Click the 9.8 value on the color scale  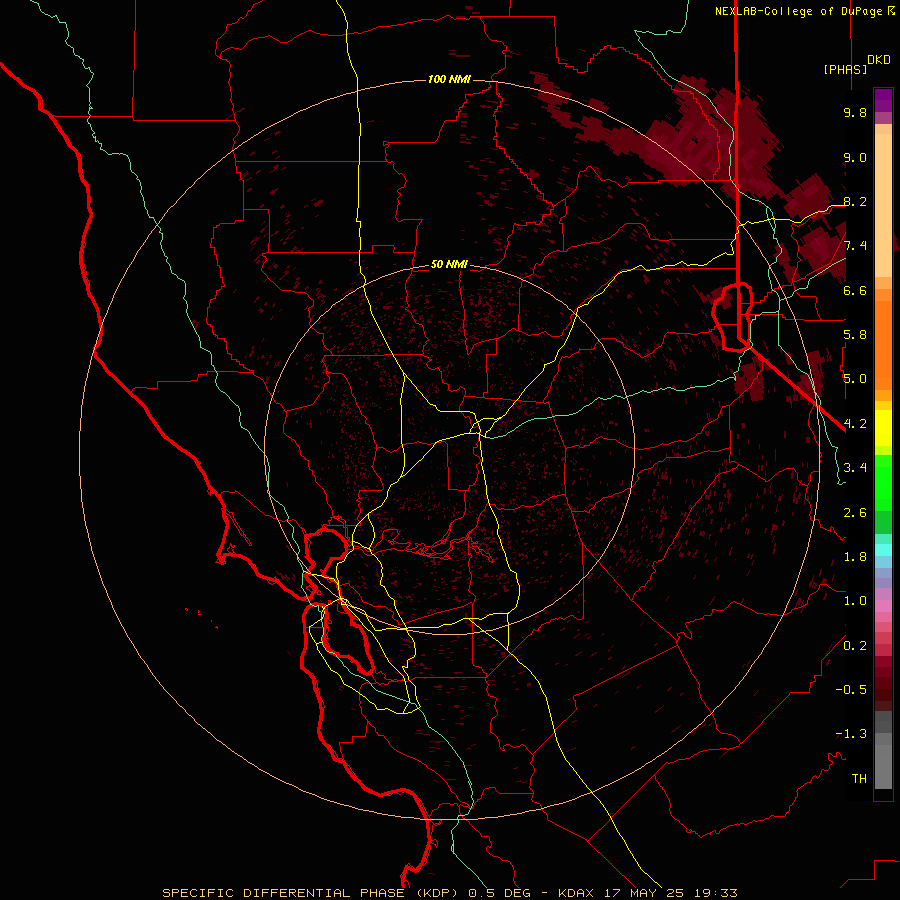click(855, 112)
